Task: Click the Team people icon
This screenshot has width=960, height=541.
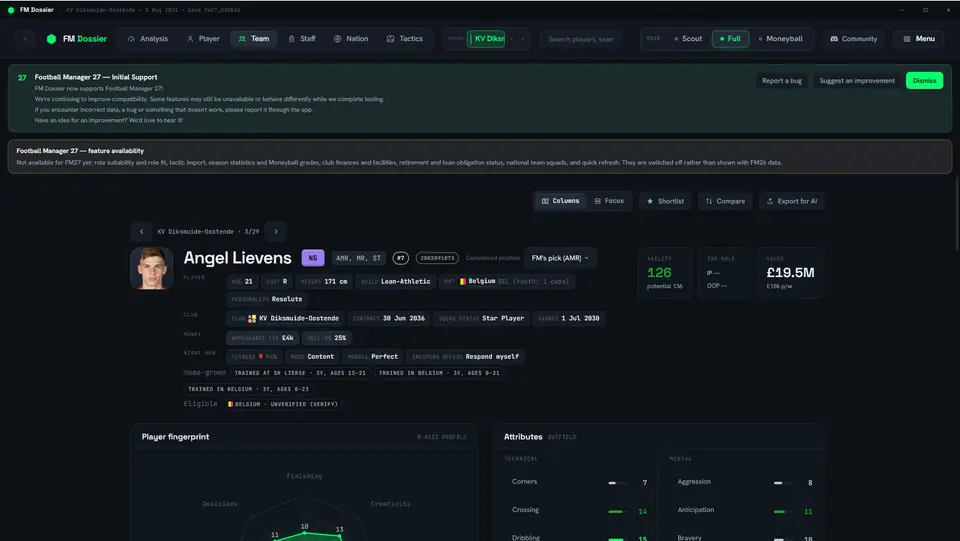Action: [242, 39]
